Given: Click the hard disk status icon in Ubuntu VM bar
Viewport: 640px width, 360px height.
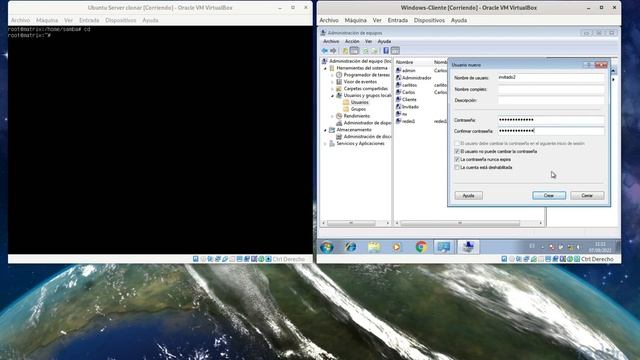Looking at the screenshot, I should 196,259.
